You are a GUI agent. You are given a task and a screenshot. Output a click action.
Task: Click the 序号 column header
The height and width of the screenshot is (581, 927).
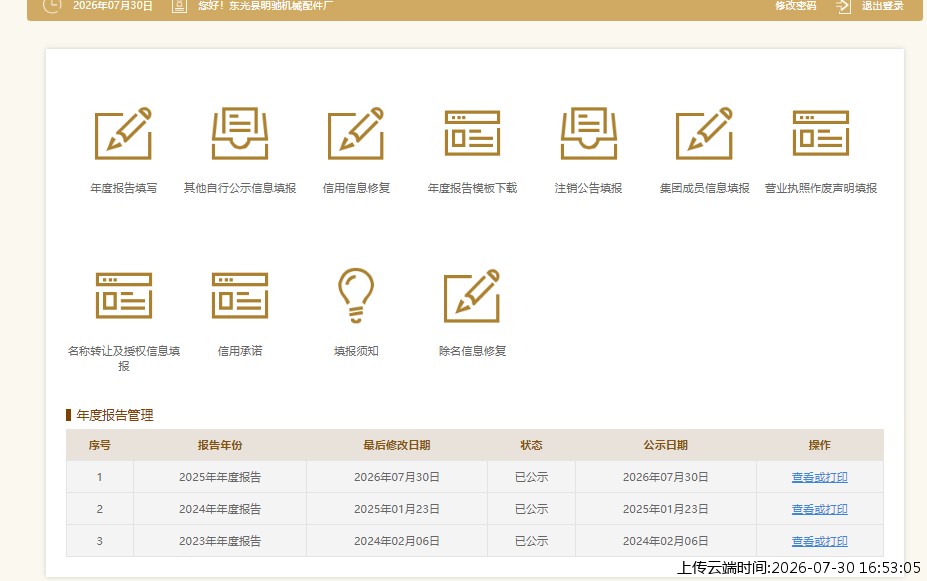click(x=99, y=445)
